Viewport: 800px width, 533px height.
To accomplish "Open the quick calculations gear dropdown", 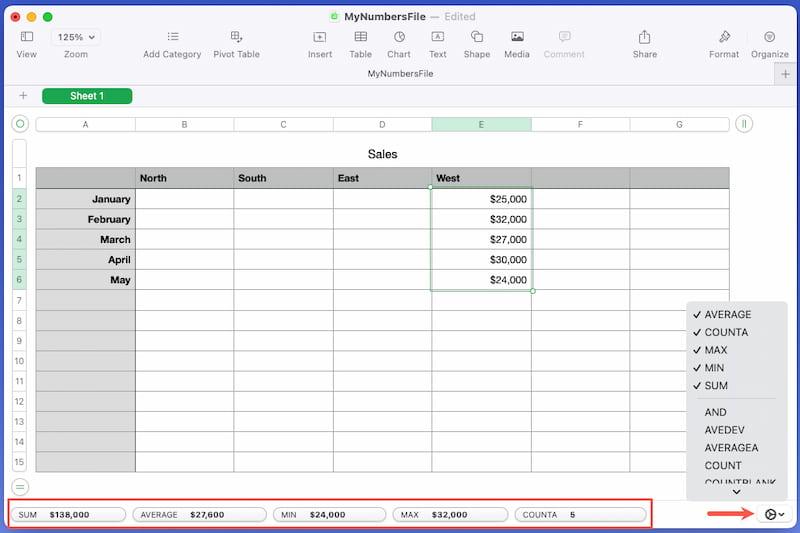I will pyautogui.click(x=774, y=514).
